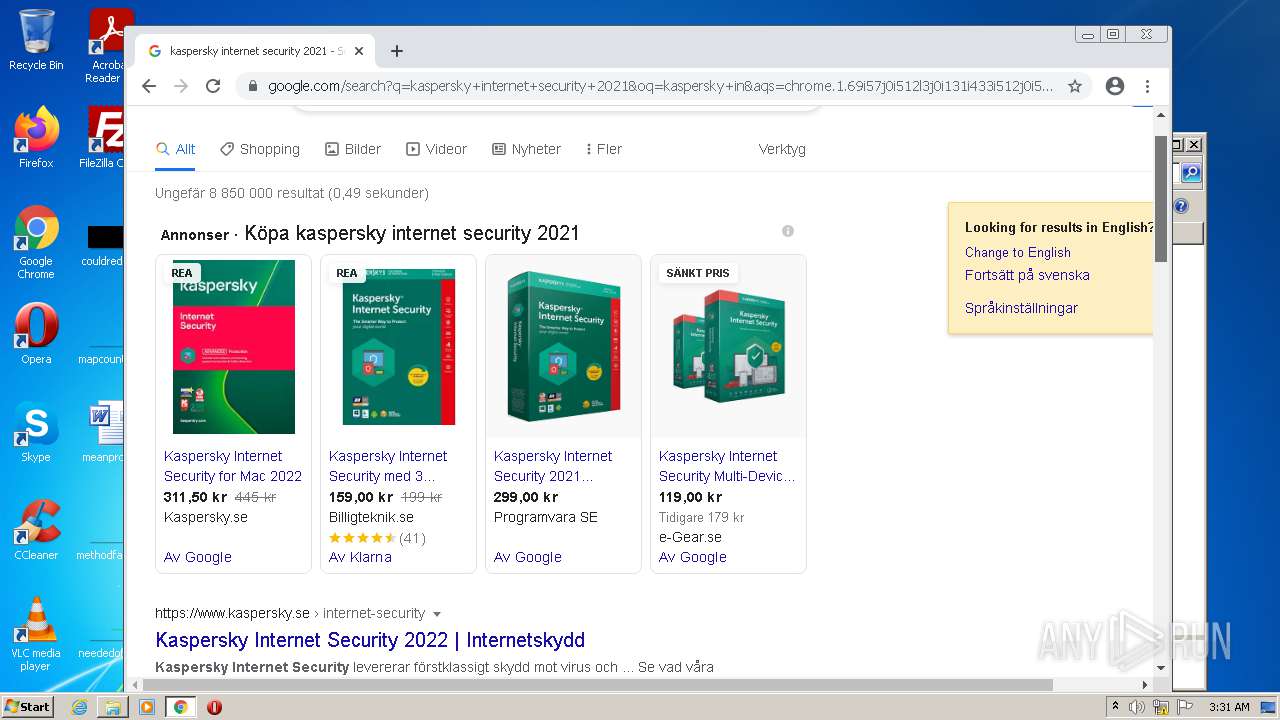Click Change to English link
Image resolution: width=1280 pixels, height=720 pixels.
coord(1017,252)
